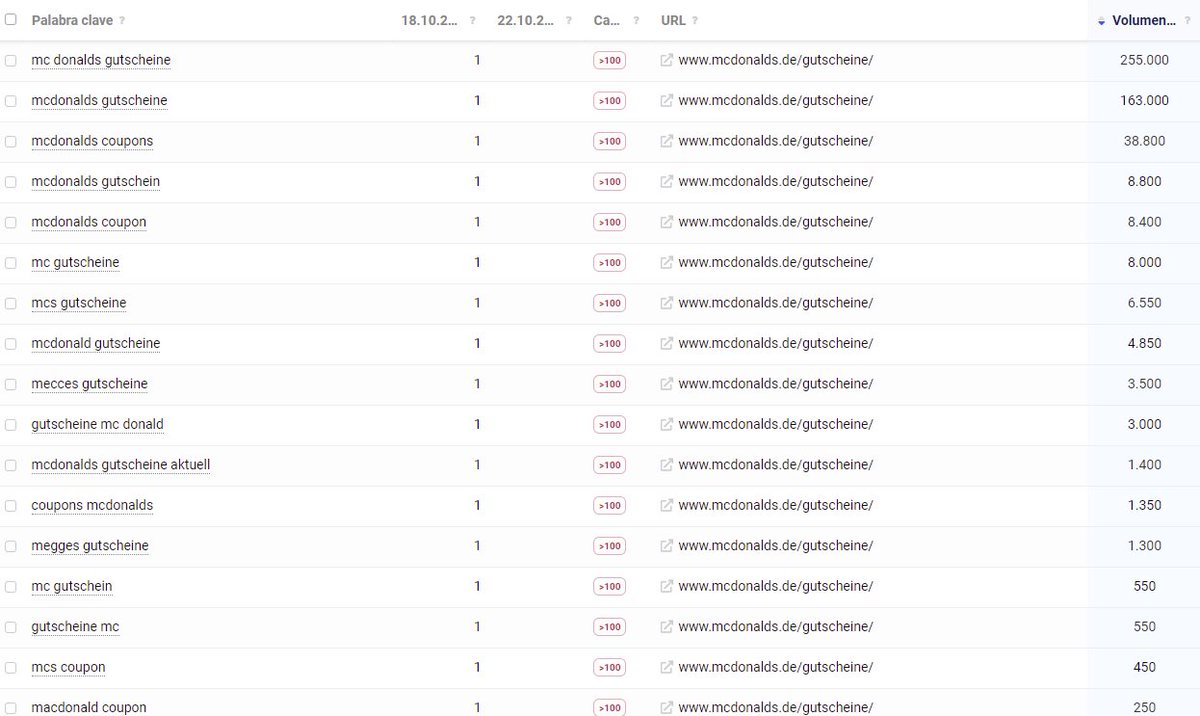Check the box for 'coupons mcdonalds'

10,506
